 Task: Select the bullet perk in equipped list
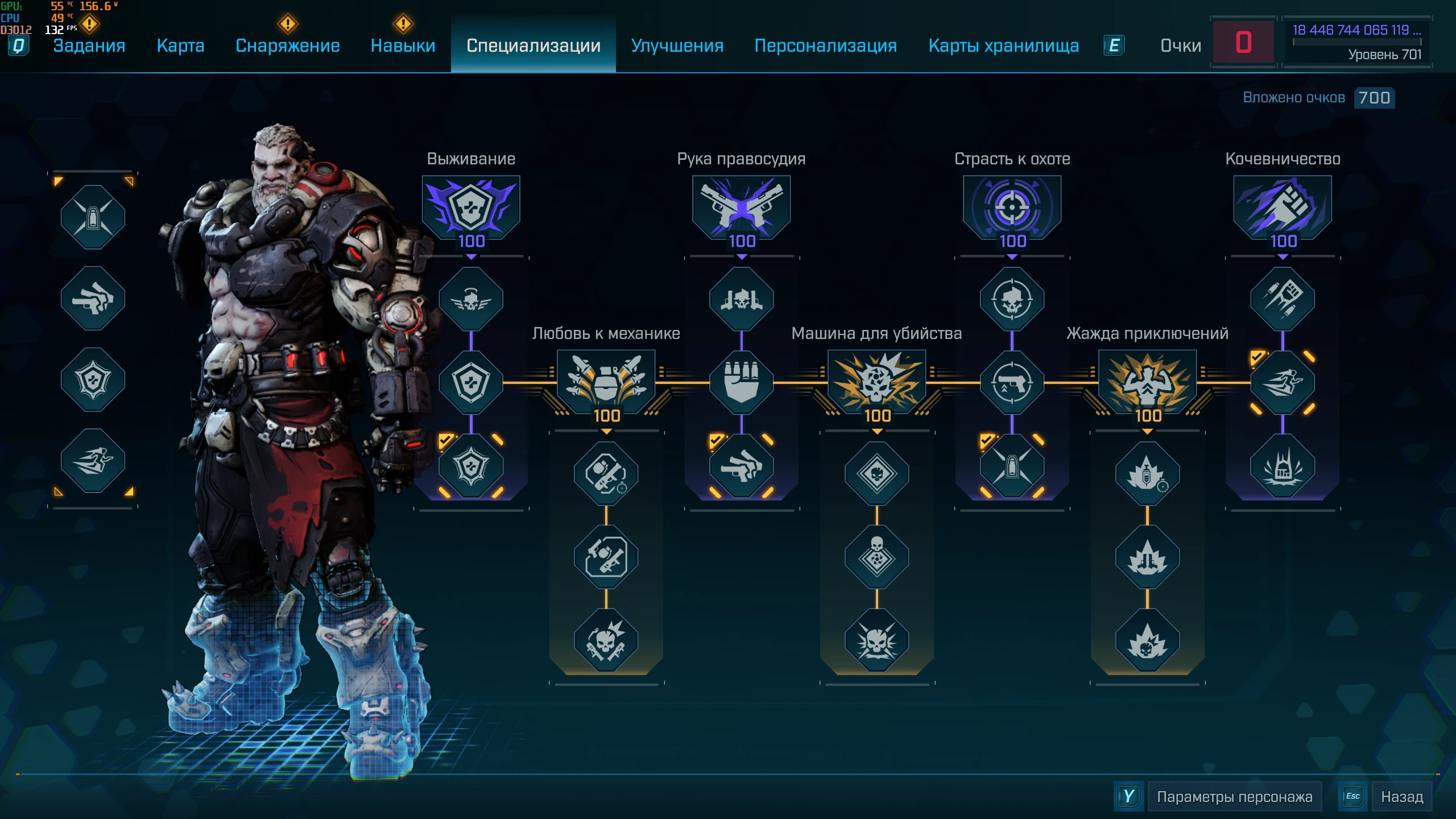(93, 217)
